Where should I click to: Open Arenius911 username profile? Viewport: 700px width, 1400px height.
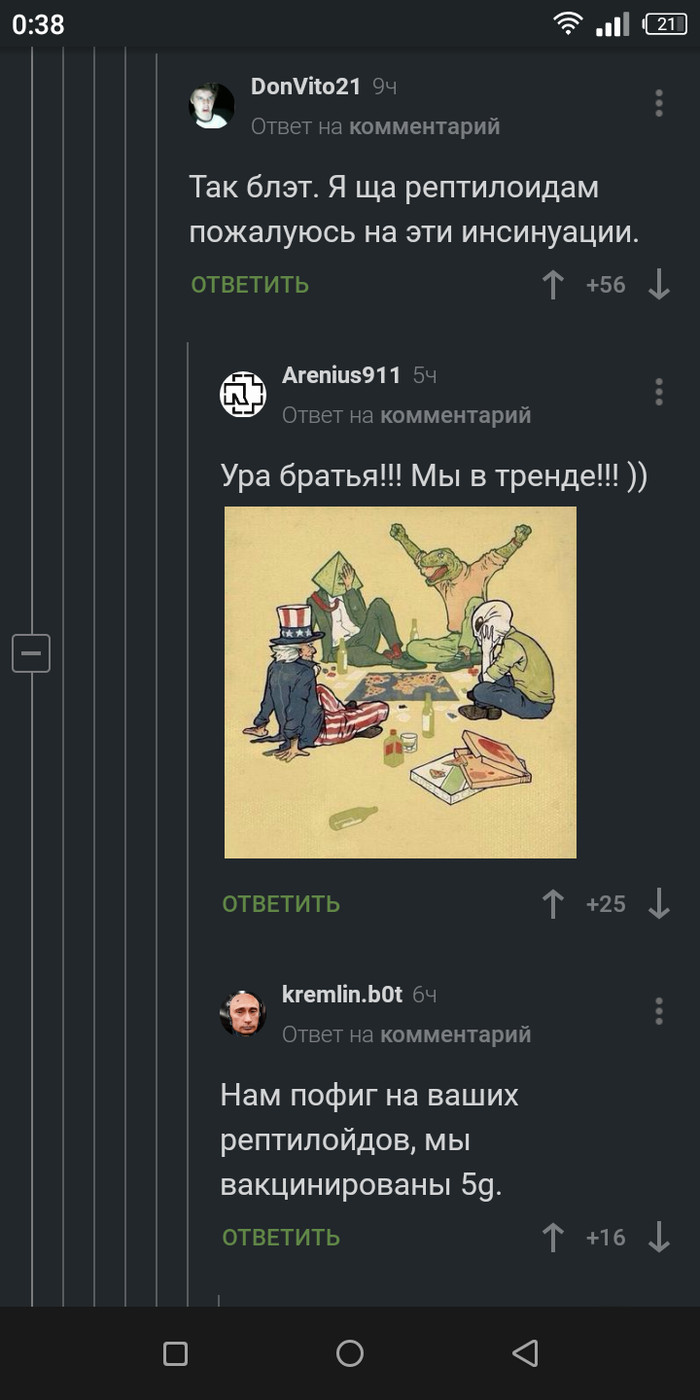coord(341,375)
